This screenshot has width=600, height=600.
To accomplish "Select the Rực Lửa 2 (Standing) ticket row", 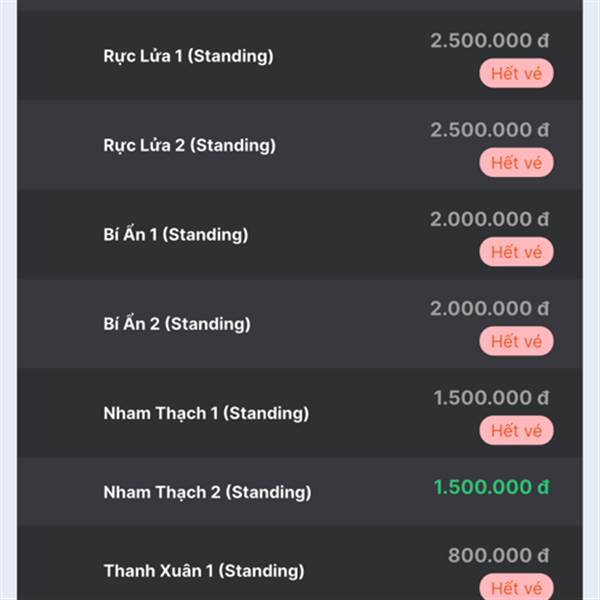I will (x=300, y=145).
